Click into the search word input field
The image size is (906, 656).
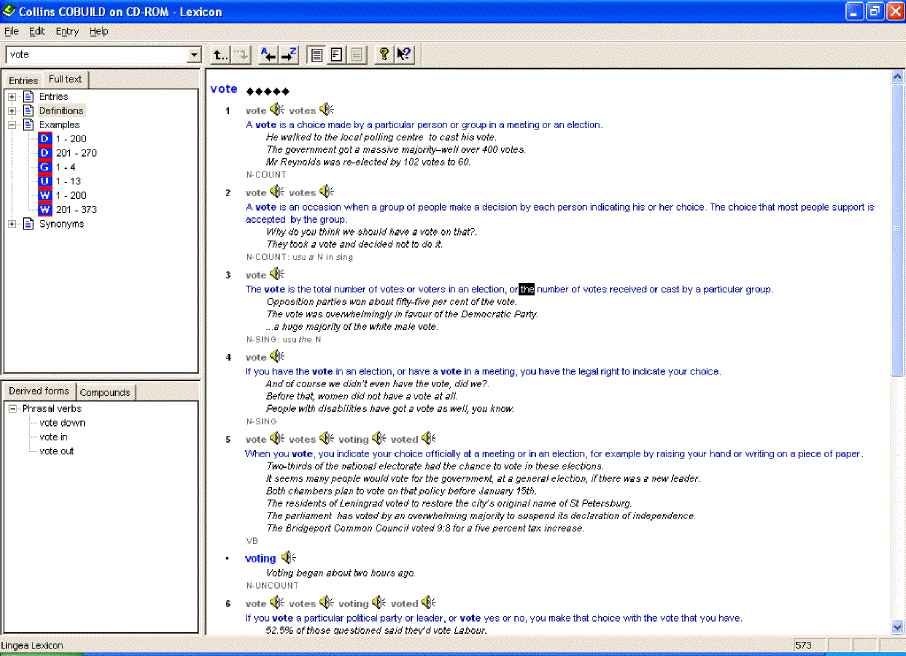[x=97, y=55]
